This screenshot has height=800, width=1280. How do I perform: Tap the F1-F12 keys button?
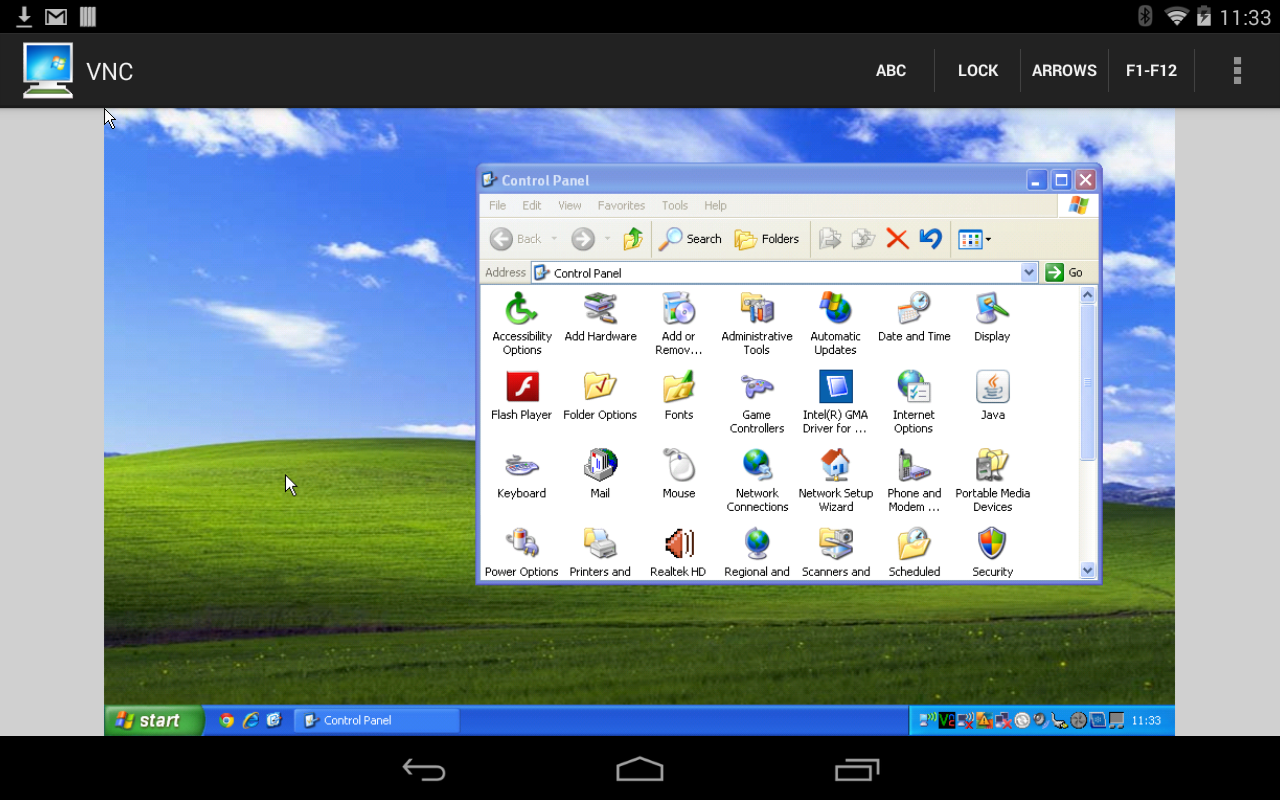coord(1151,70)
